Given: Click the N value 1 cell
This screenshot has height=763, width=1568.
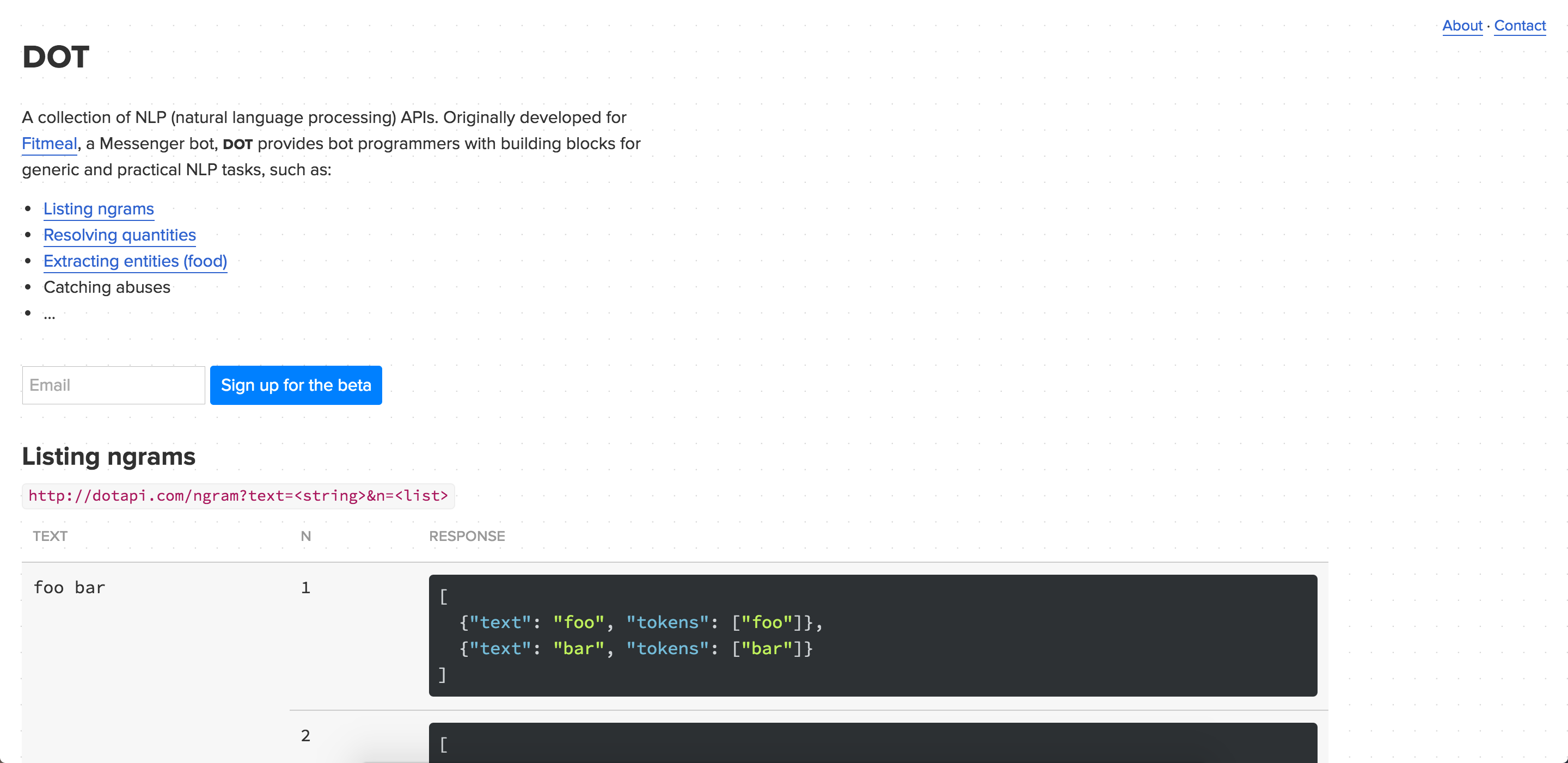Looking at the screenshot, I should [x=305, y=588].
